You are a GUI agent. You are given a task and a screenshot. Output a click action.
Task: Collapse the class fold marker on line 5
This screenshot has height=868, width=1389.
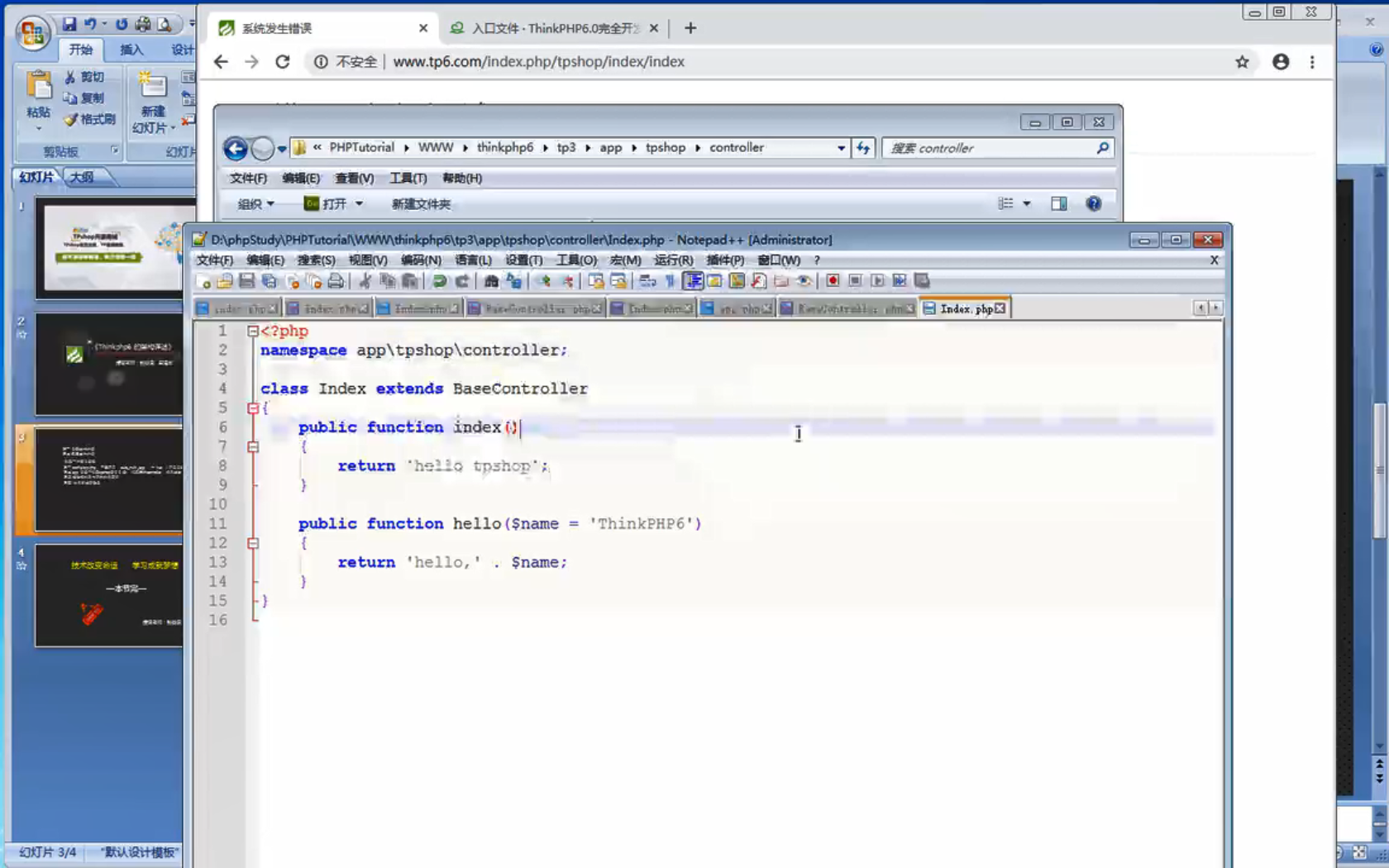(253, 408)
